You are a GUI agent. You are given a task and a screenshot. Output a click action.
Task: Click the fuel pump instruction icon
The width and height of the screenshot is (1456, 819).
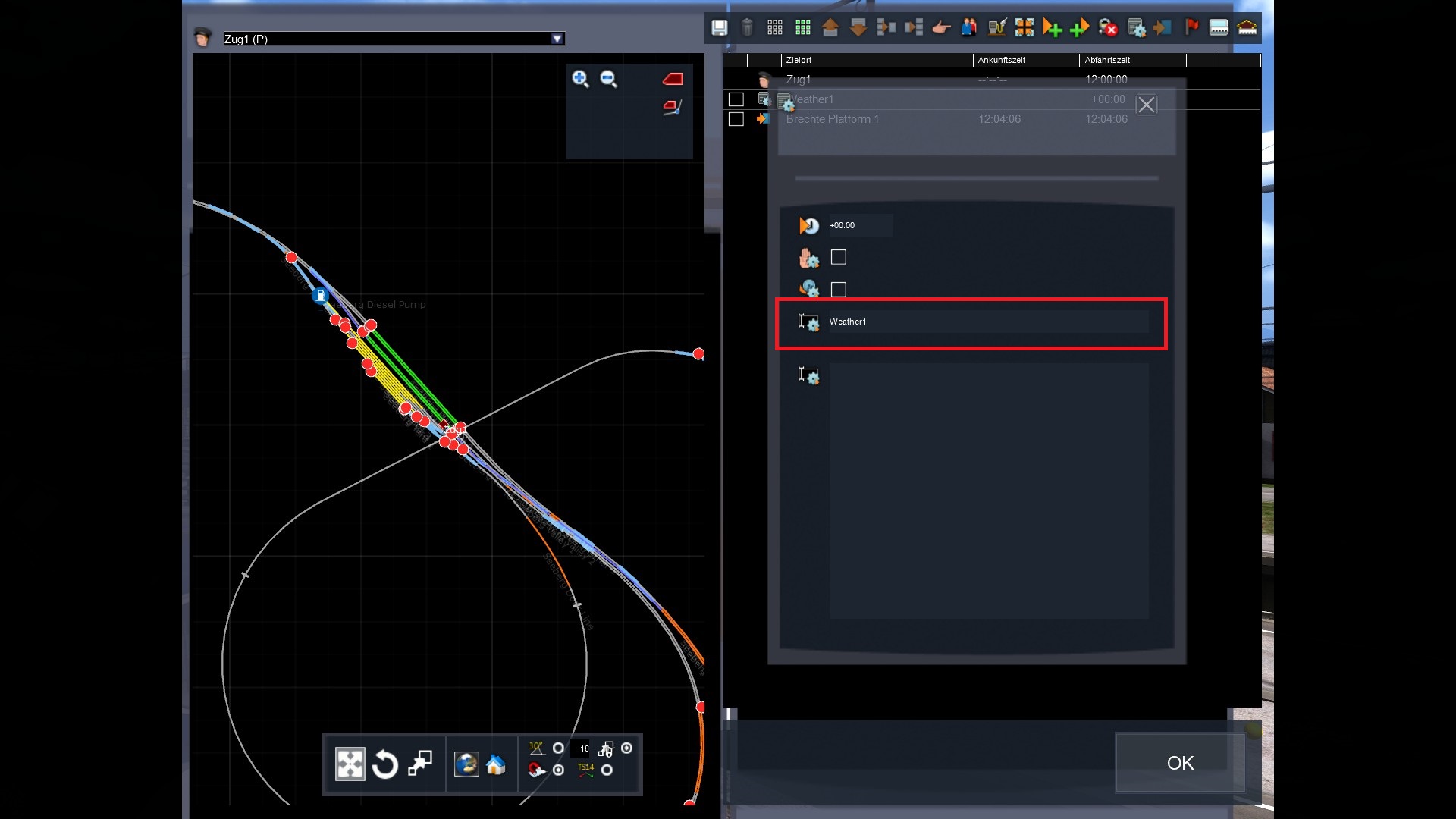tap(998, 28)
